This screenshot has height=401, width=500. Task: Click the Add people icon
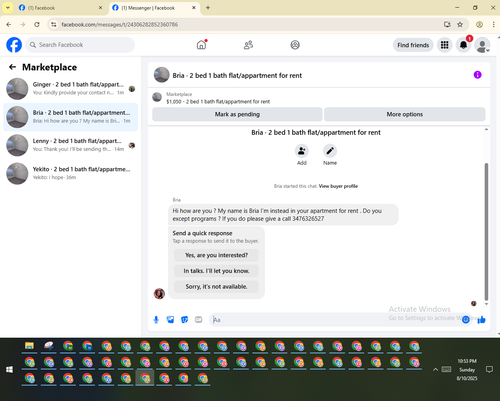tap(302, 151)
